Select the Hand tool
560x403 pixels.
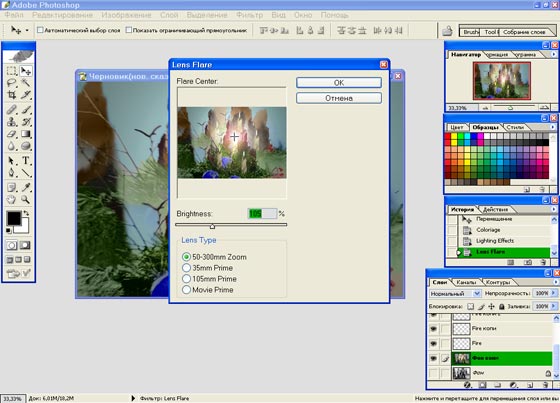point(11,199)
